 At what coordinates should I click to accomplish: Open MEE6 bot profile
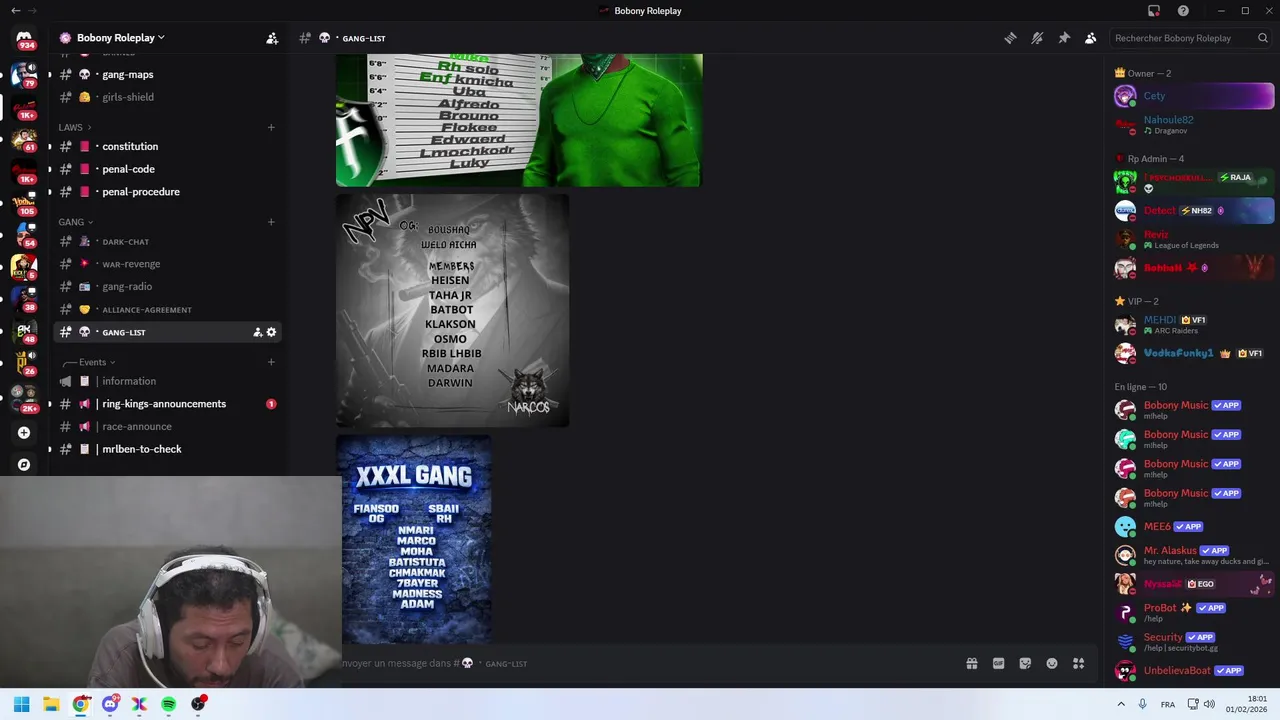1194,526
